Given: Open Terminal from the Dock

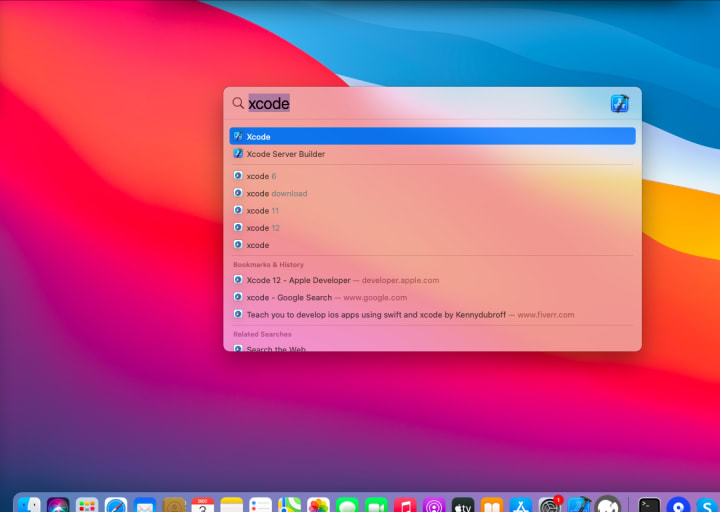Looking at the screenshot, I should pos(650,505).
